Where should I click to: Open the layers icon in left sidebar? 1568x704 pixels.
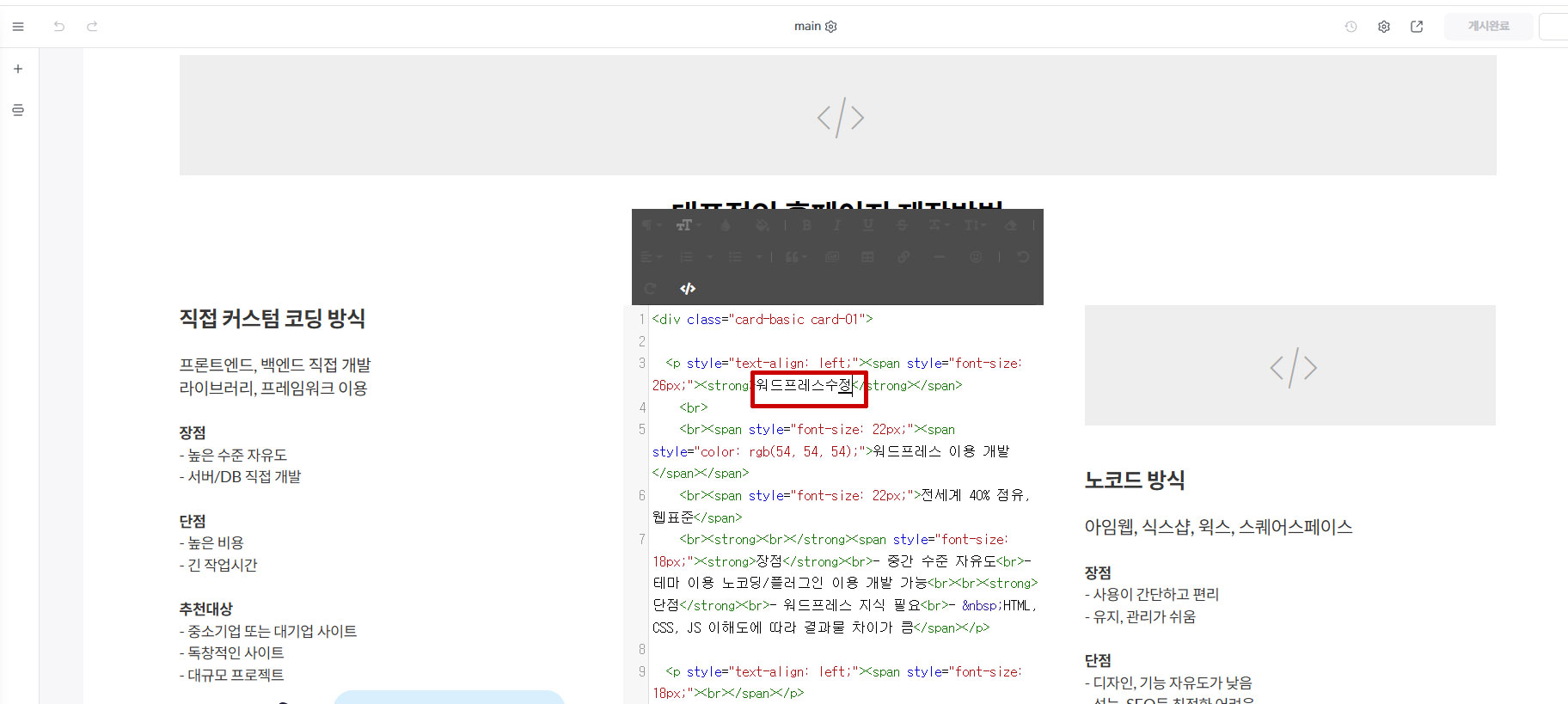18,110
